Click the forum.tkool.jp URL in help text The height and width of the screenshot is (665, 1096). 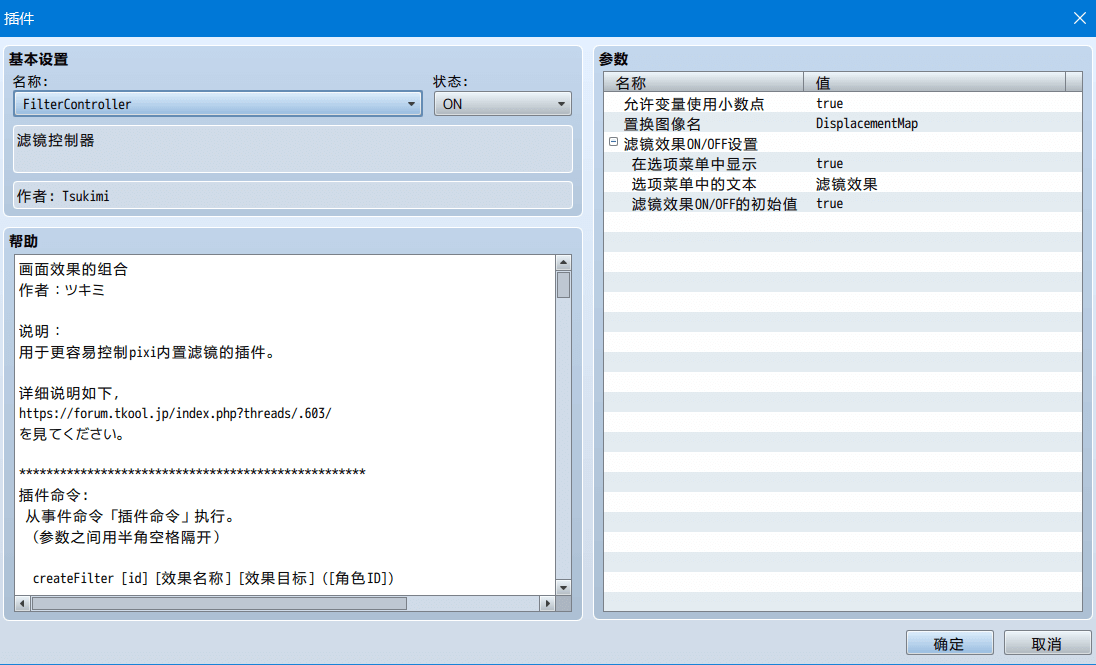(x=175, y=413)
